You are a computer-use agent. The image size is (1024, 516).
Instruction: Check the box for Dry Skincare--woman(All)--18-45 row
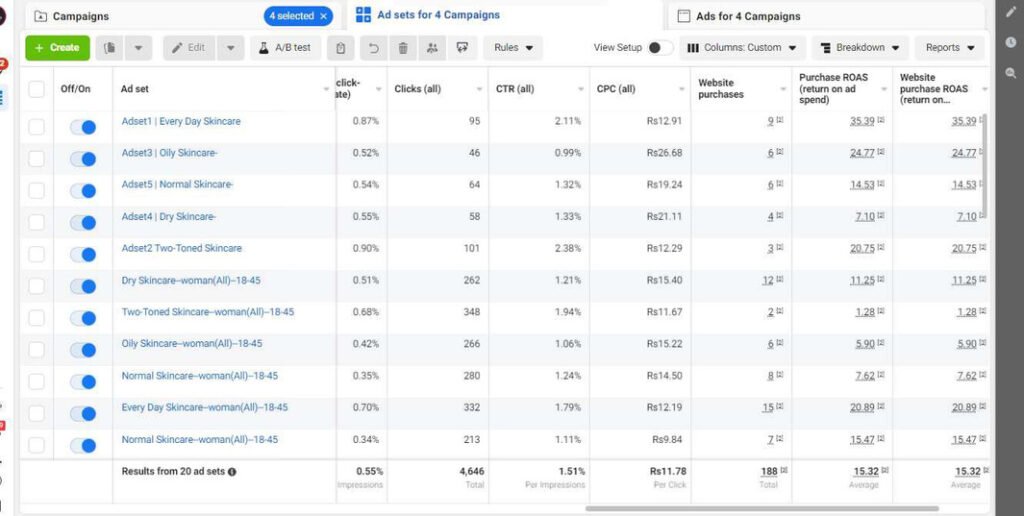[x=37, y=286]
